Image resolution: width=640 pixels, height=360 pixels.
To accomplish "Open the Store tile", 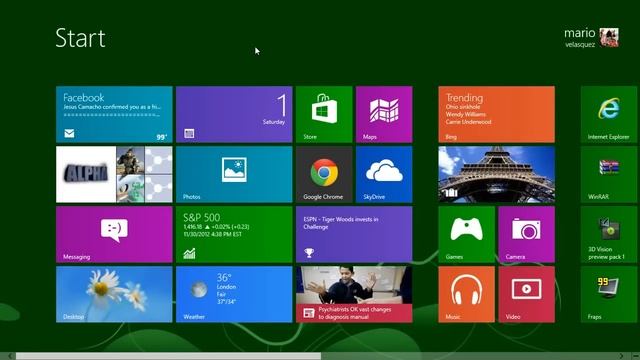I will click(x=324, y=114).
